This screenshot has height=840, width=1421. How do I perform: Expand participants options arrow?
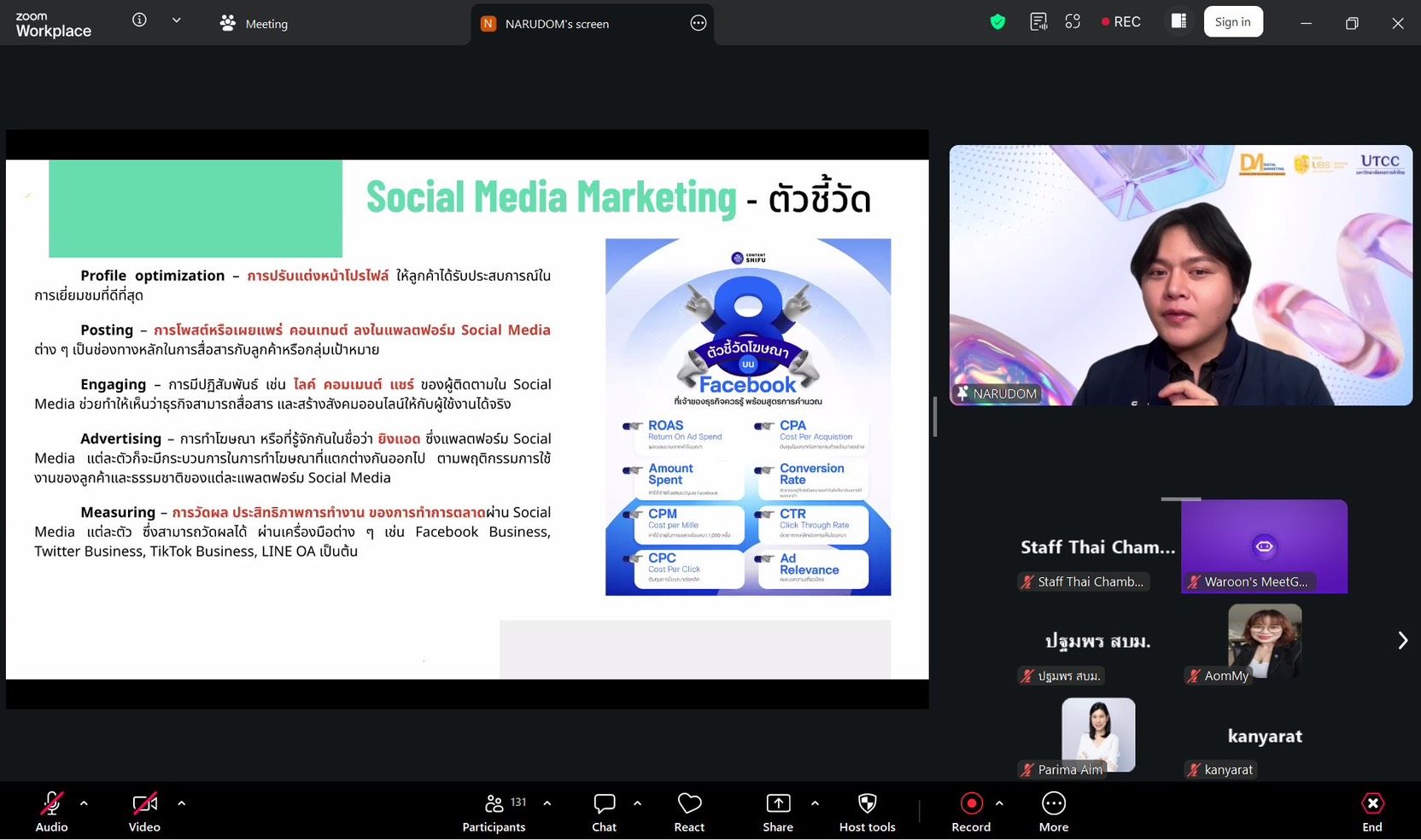point(547,803)
